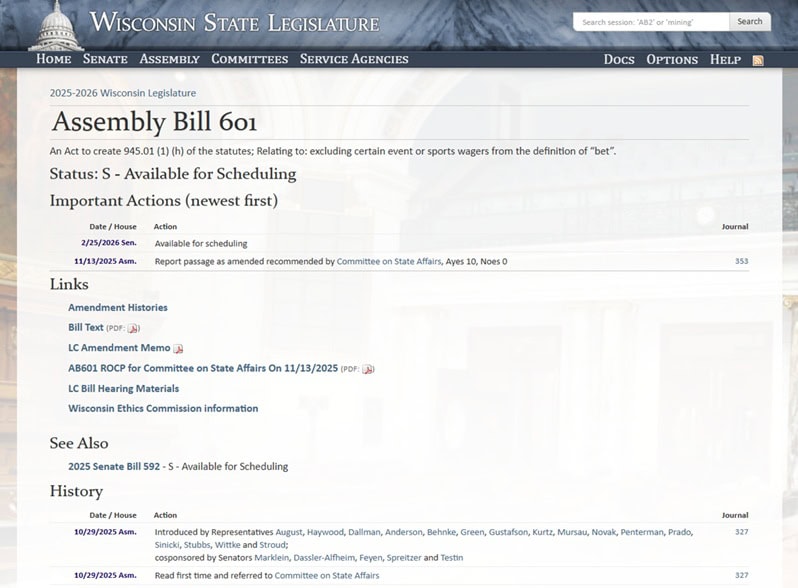Click Committee on State Affairs in Important Actions

[389, 261]
